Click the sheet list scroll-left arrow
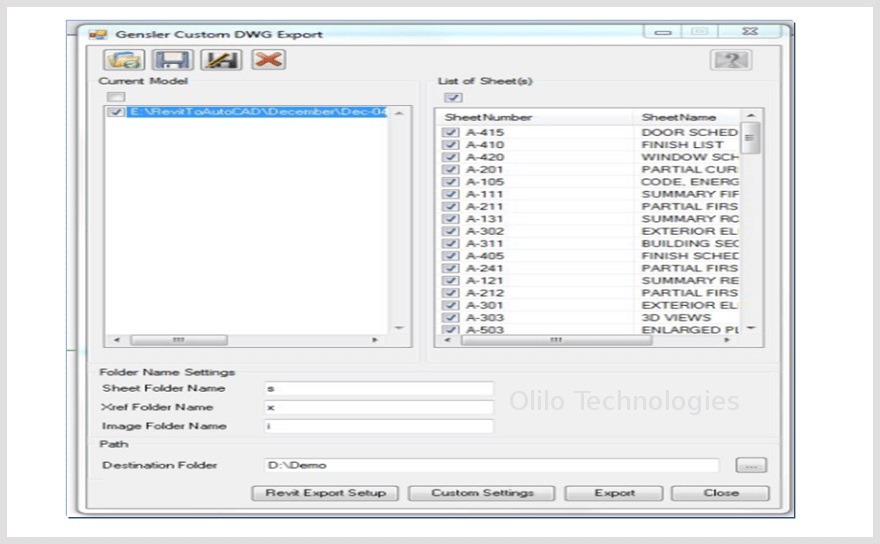Screen dimensions: 880x544 tap(447, 340)
